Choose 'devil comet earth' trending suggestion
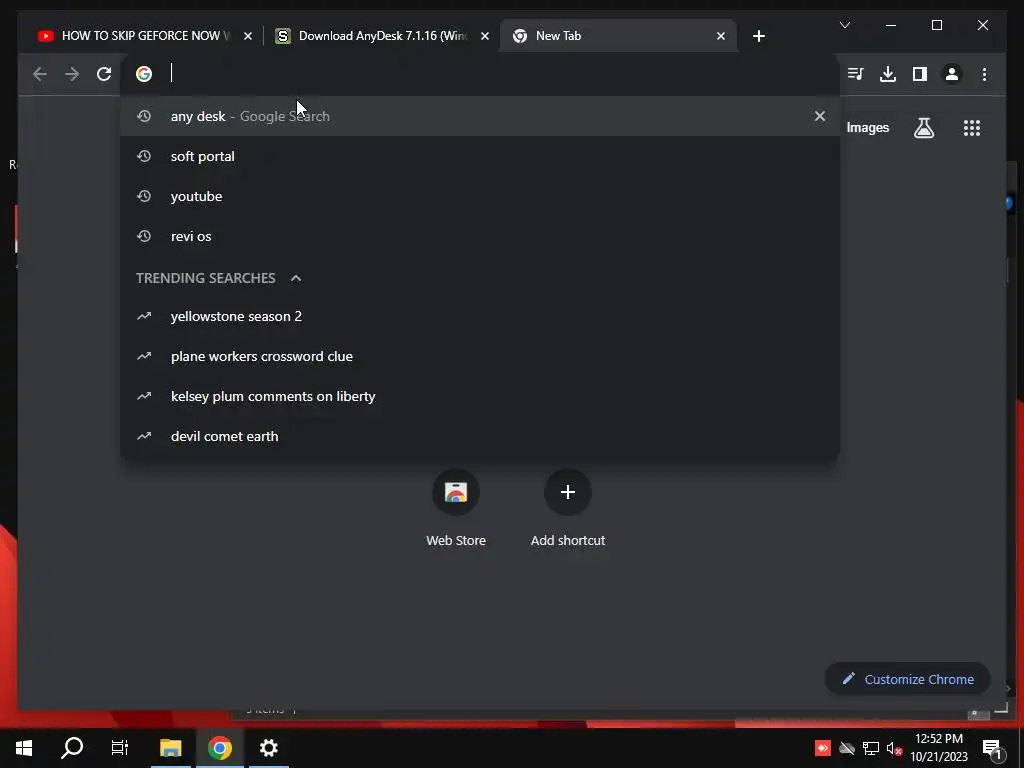 (x=480, y=436)
